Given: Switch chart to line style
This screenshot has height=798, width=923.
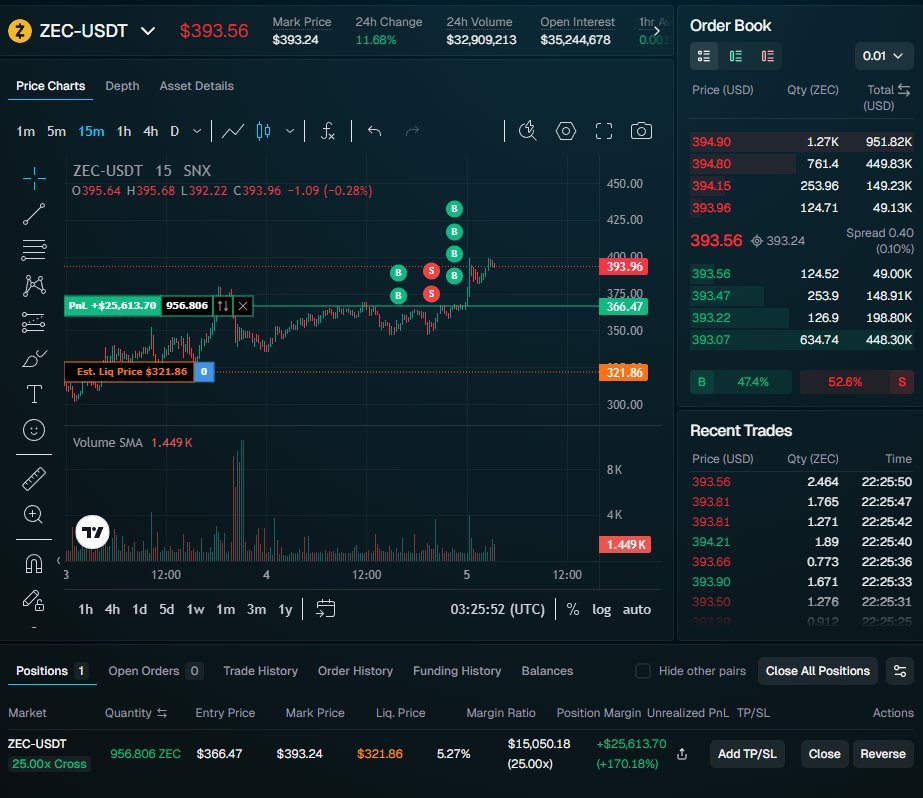Looking at the screenshot, I should pos(233,131).
